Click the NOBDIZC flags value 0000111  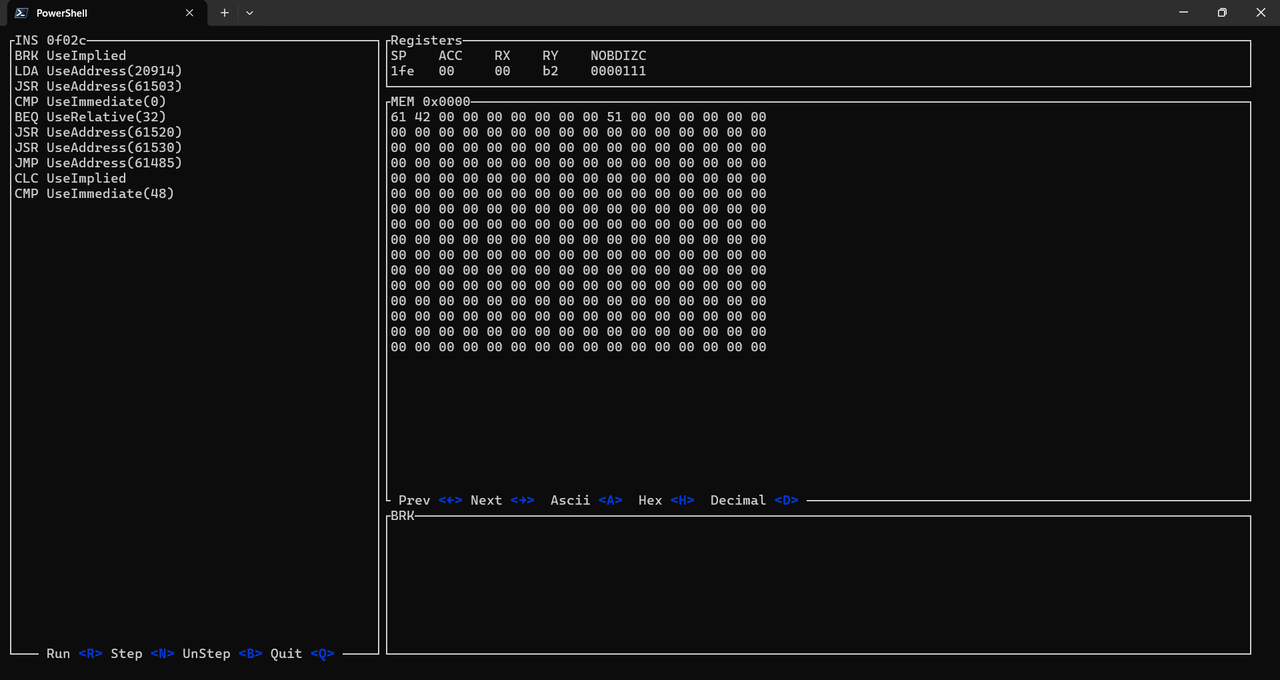[618, 71]
